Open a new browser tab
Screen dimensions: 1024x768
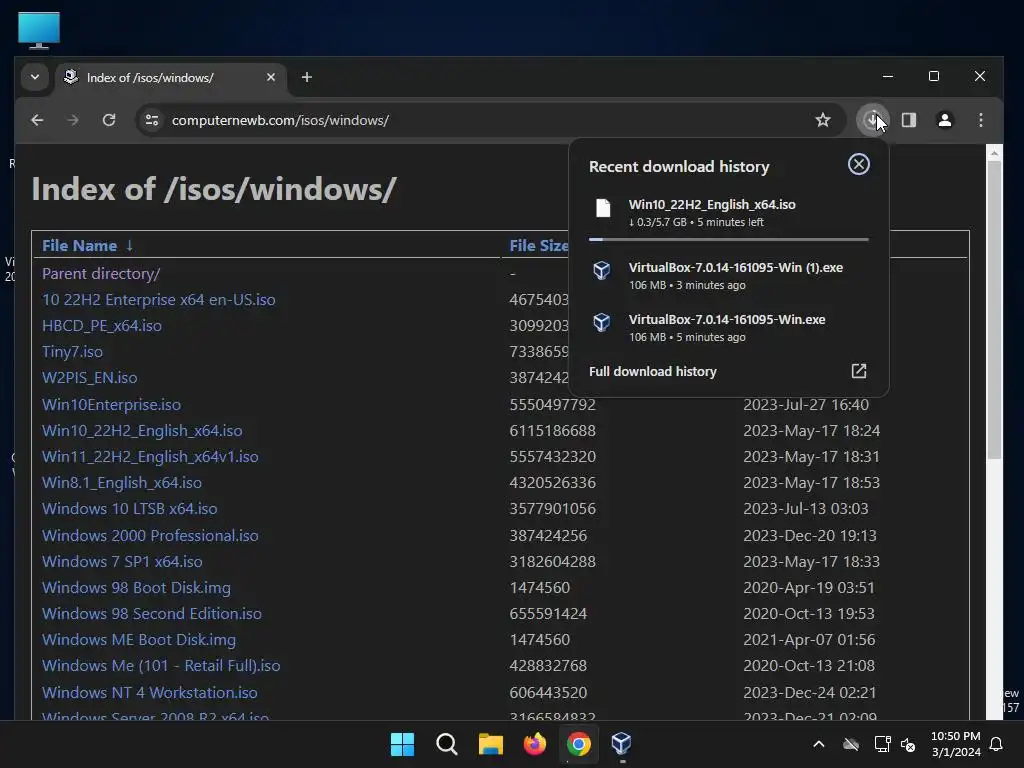(306, 77)
